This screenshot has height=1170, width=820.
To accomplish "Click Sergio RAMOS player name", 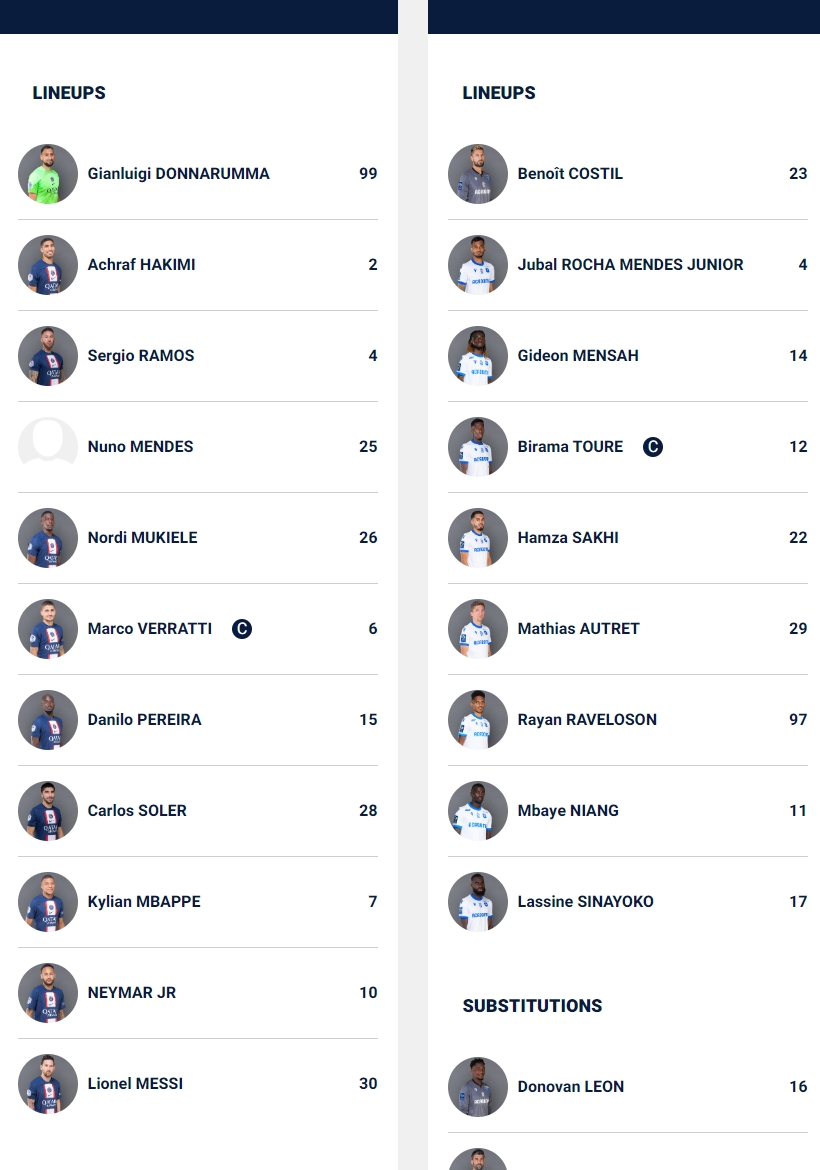I will (x=141, y=355).
